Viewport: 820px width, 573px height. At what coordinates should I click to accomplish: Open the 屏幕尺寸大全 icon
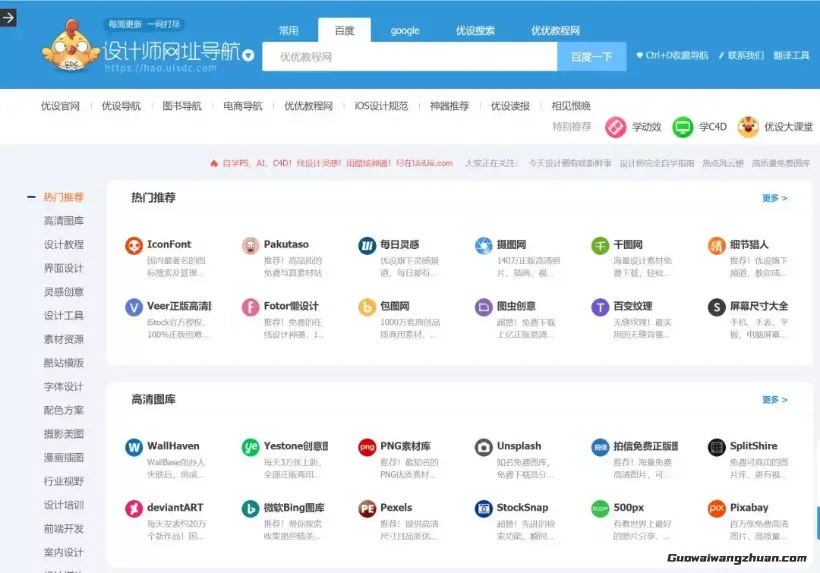pyautogui.click(x=717, y=307)
